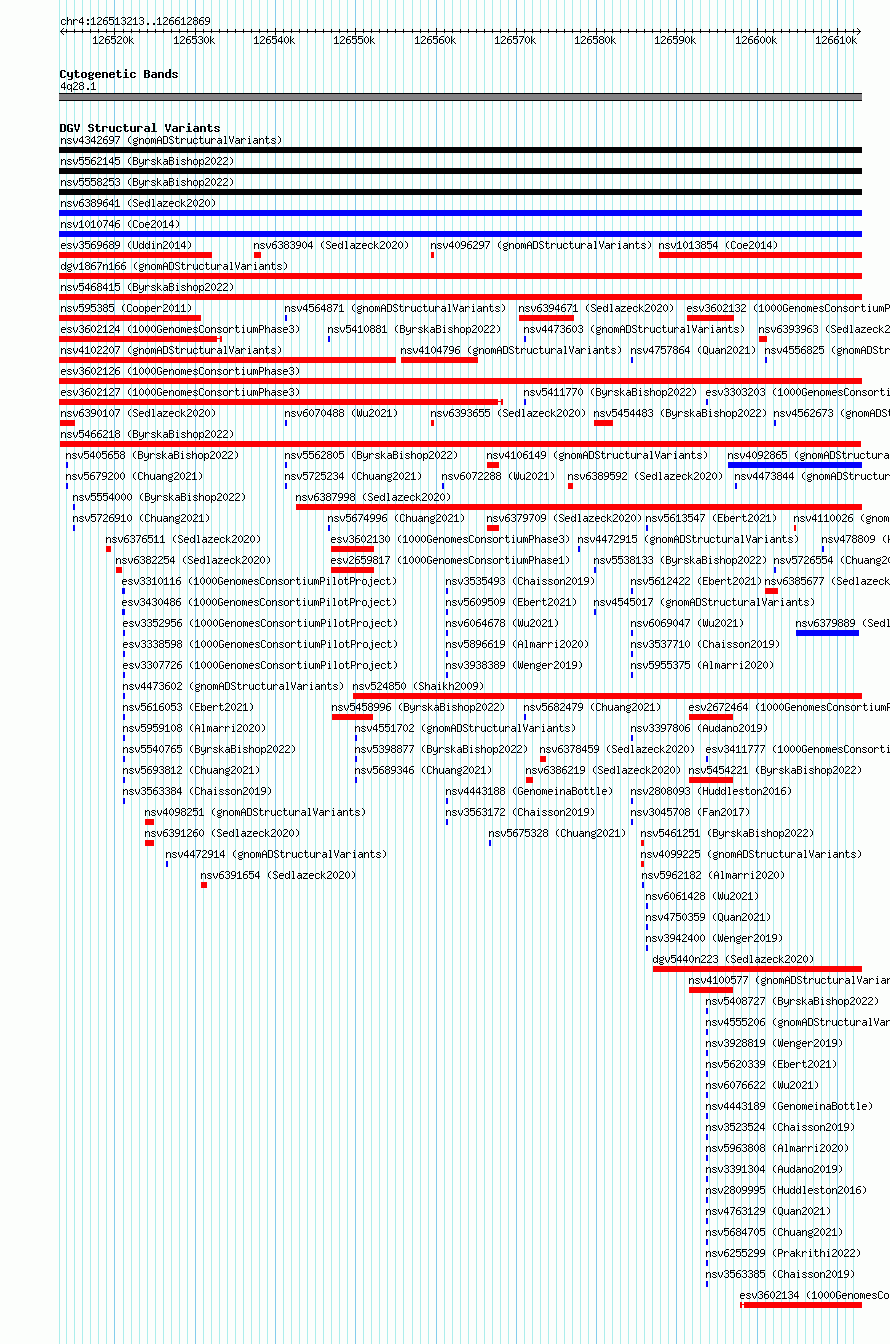Click the chr4:126513213..126612869 coordinate label
Screen dimensions: 890x1344
click(135, 21)
